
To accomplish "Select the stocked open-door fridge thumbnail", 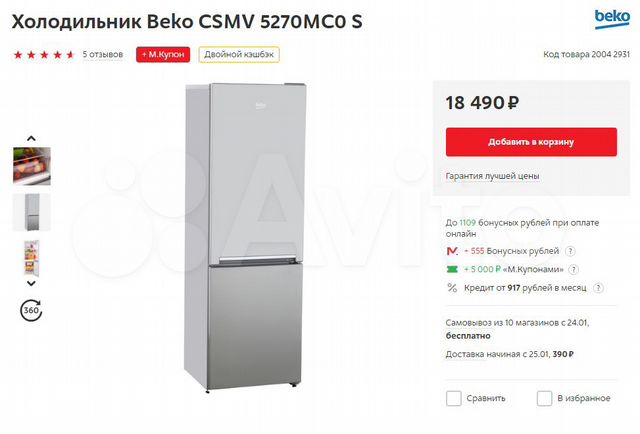I will [31, 258].
